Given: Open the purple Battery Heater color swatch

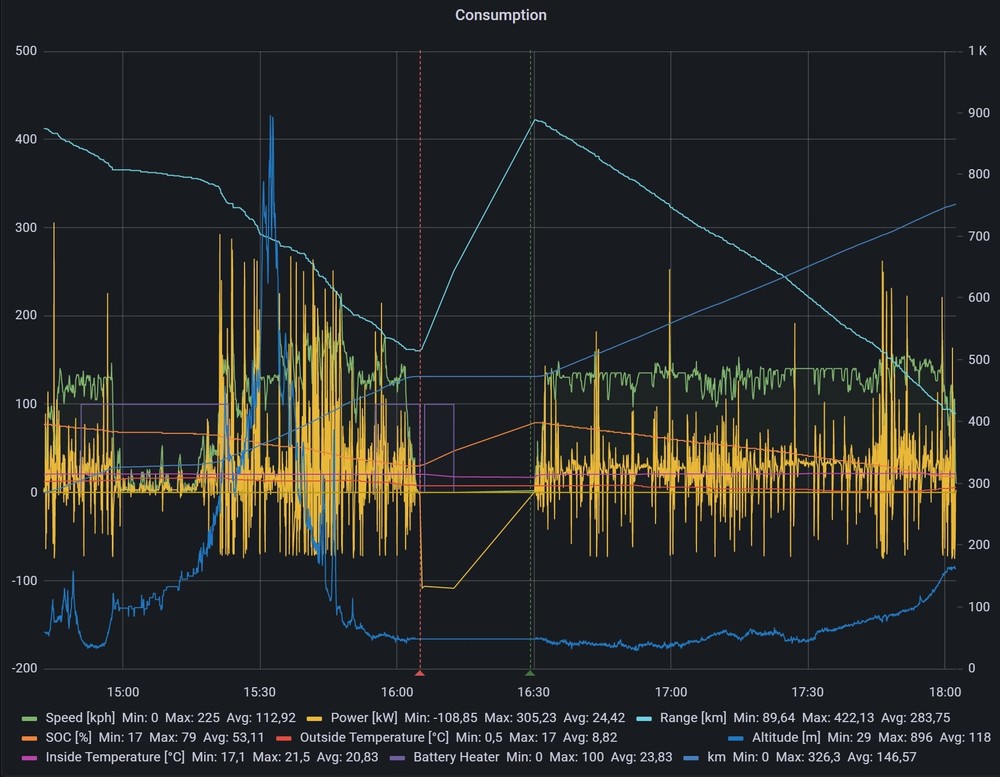Looking at the screenshot, I should (x=399, y=757).
